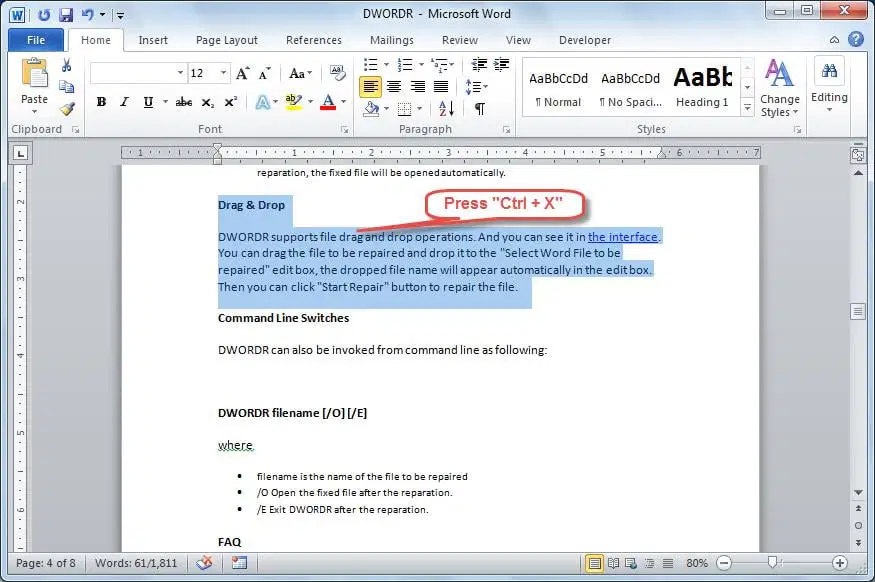Image resolution: width=875 pixels, height=582 pixels.
Task: Click the Undo arrow icon
Action: (x=87, y=15)
